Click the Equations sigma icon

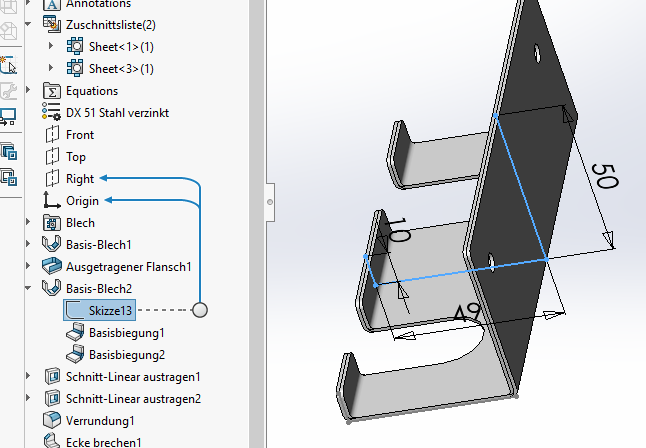point(52,91)
